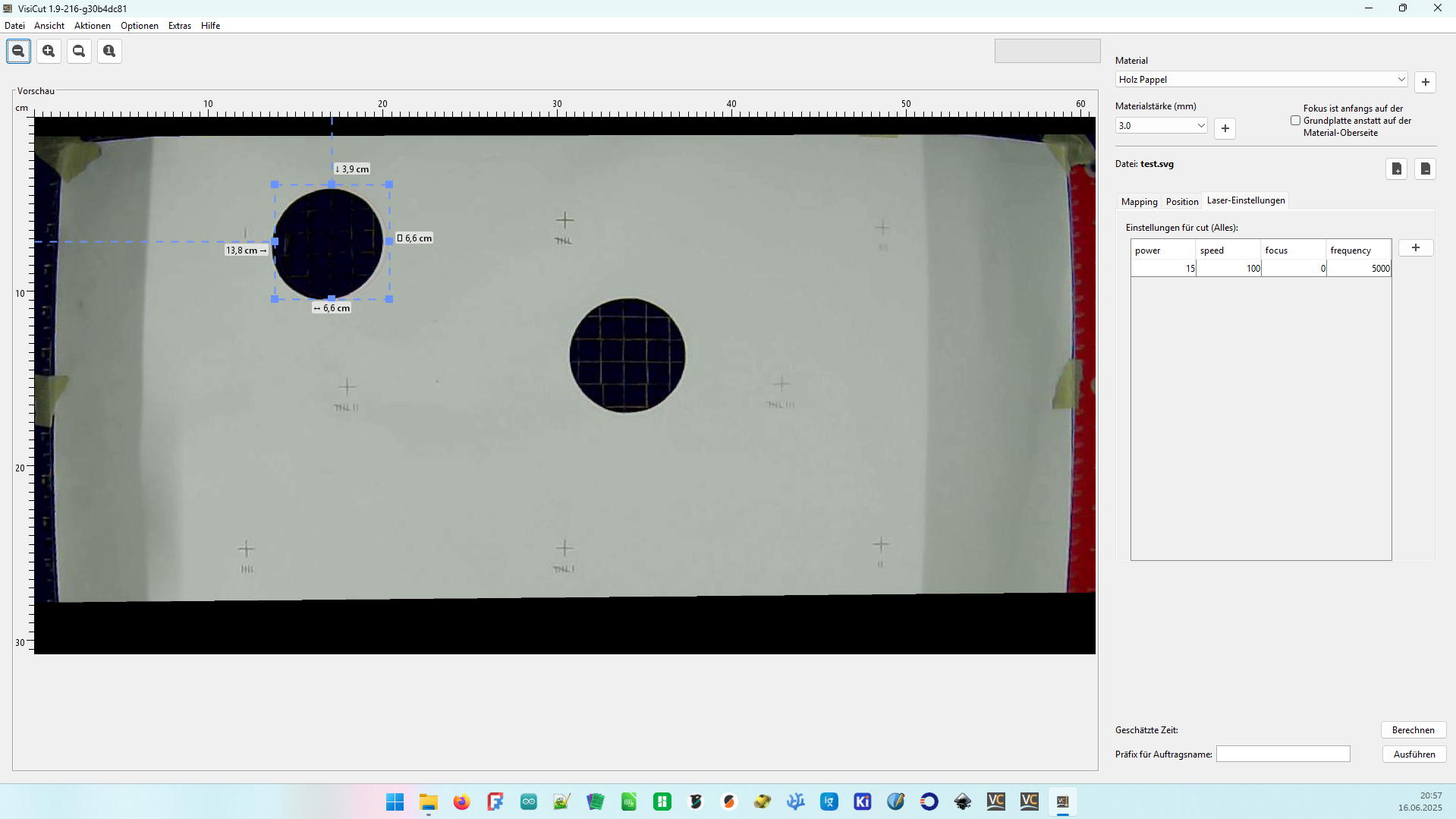
Task: Enable focus on Grundplatte checkbox
Action: [1295, 121]
